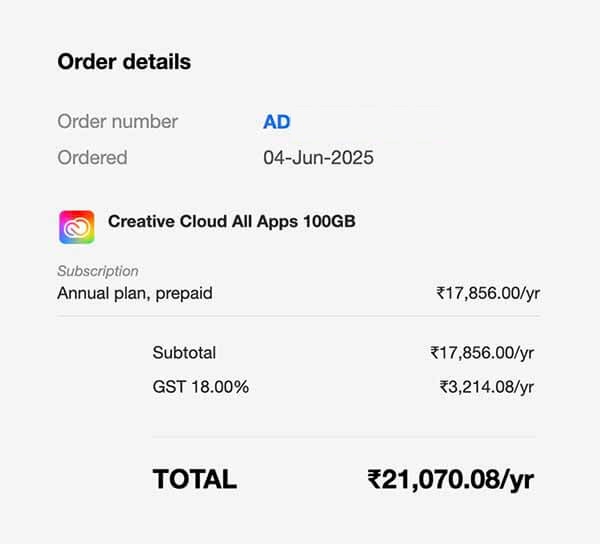Select the Creative Cloud All Apps 100GB title
The height and width of the screenshot is (544, 600).
tap(231, 221)
